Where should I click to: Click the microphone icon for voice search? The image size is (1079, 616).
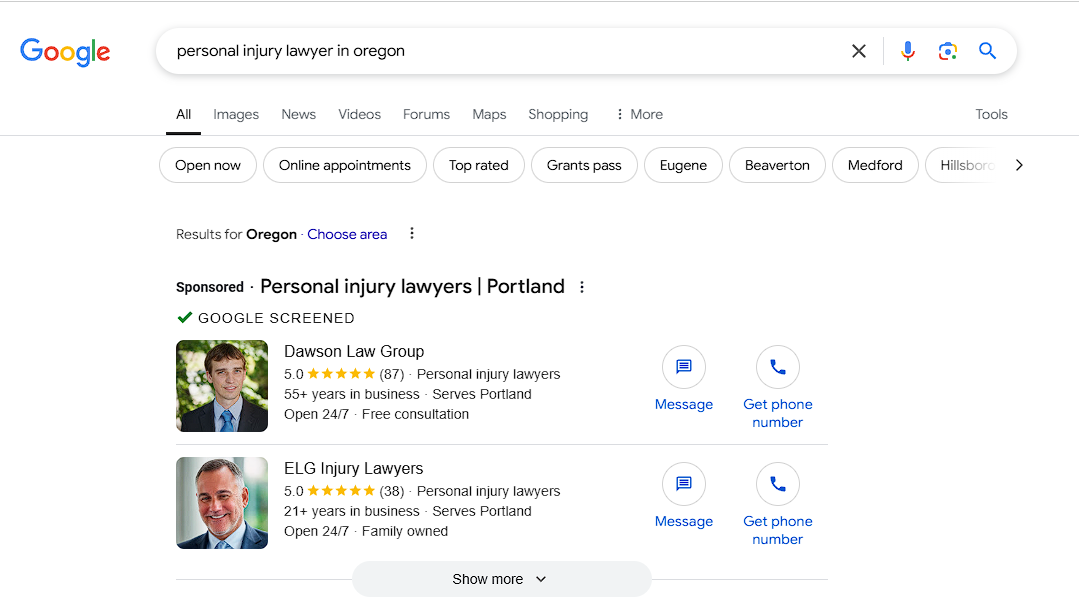(x=907, y=50)
